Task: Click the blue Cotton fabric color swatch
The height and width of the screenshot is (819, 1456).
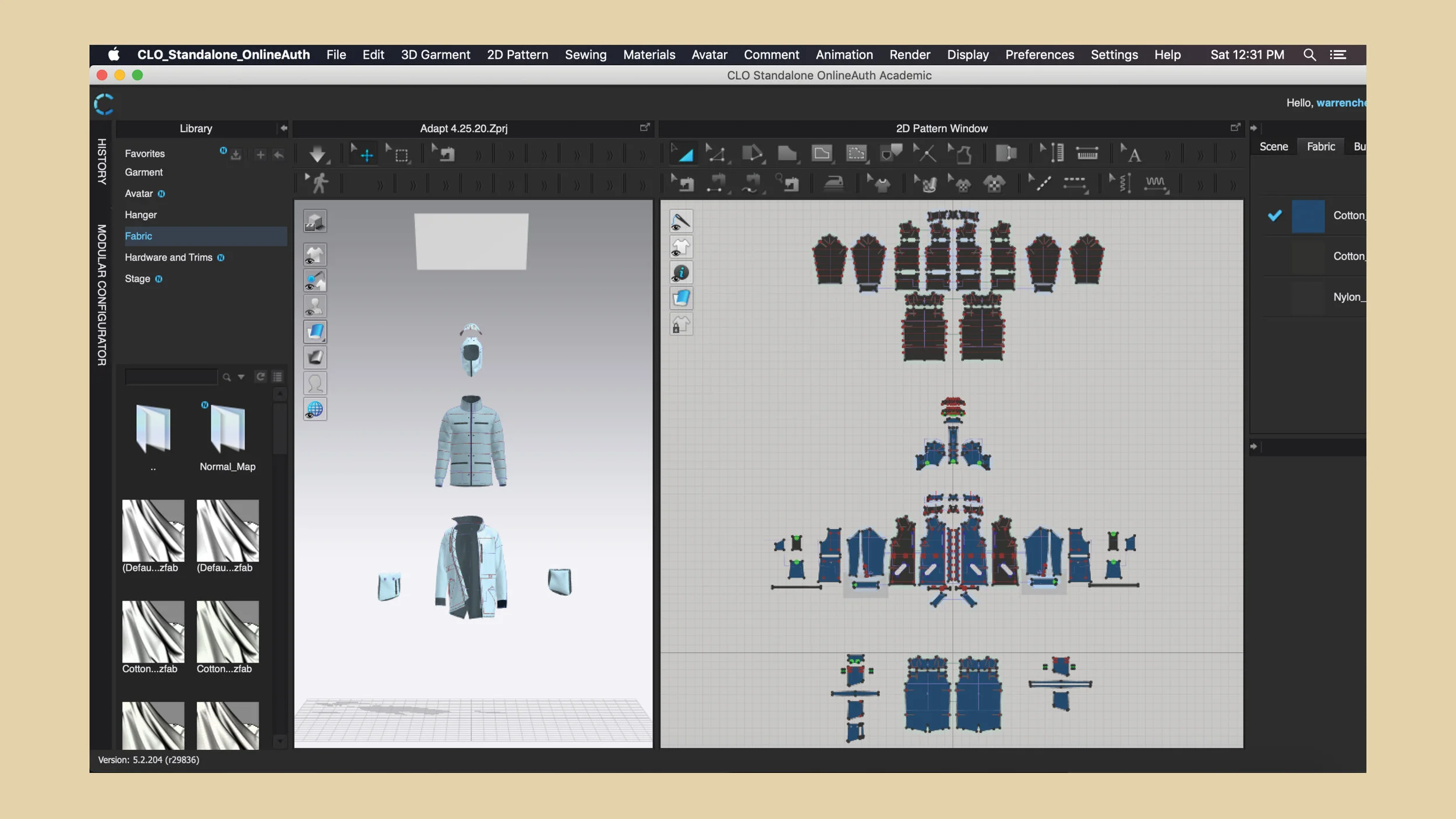Action: [x=1307, y=216]
